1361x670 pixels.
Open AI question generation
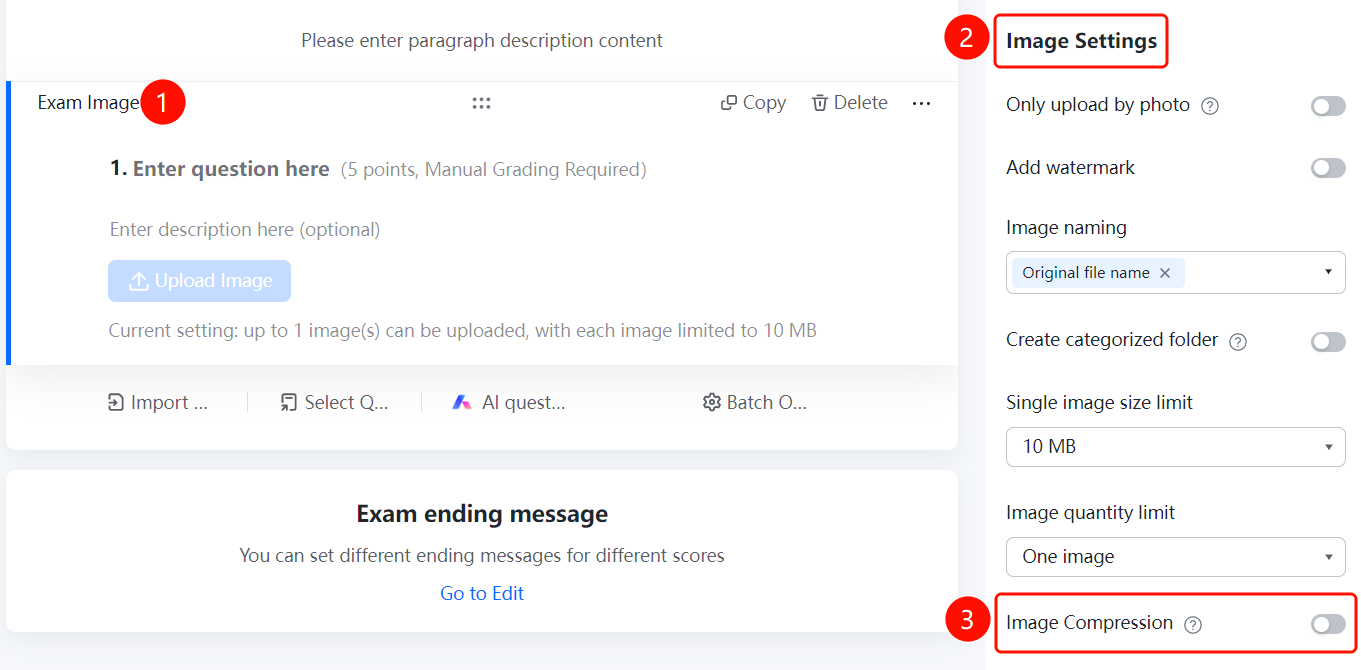tap(508, 402)
